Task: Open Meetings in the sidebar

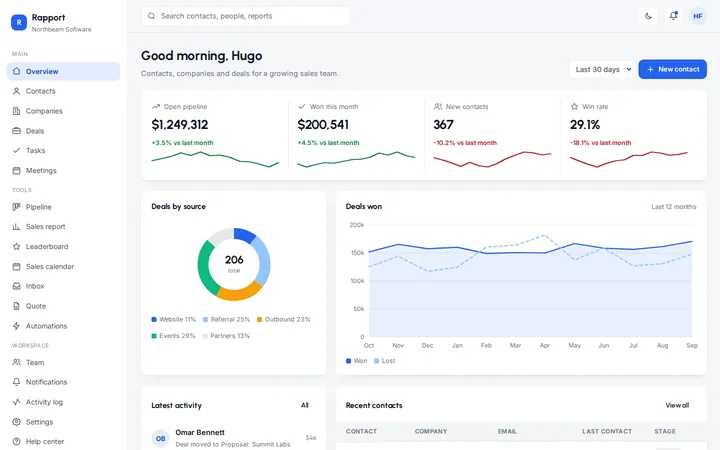Action: click(x=63, y=170)
